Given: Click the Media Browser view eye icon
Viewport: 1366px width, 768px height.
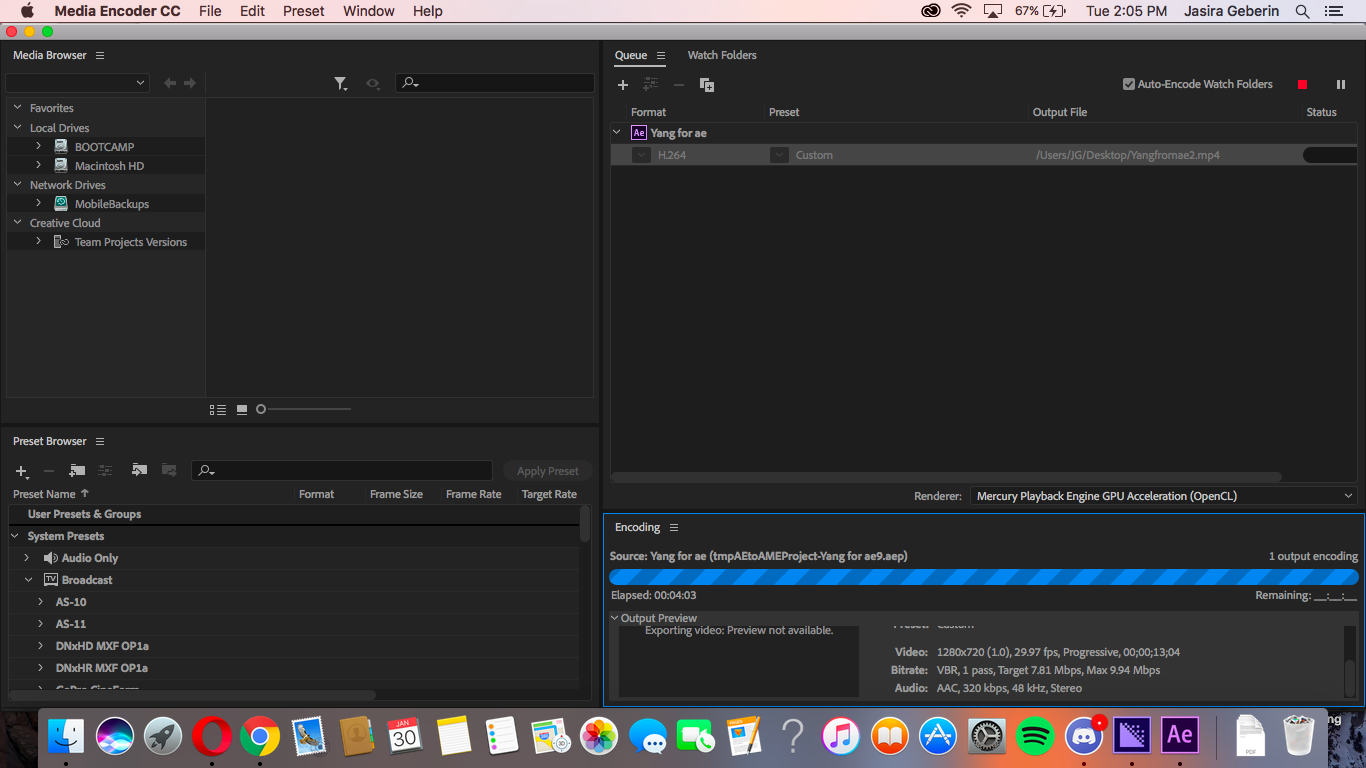Looking at the screenshot, I should pos(372,84).
